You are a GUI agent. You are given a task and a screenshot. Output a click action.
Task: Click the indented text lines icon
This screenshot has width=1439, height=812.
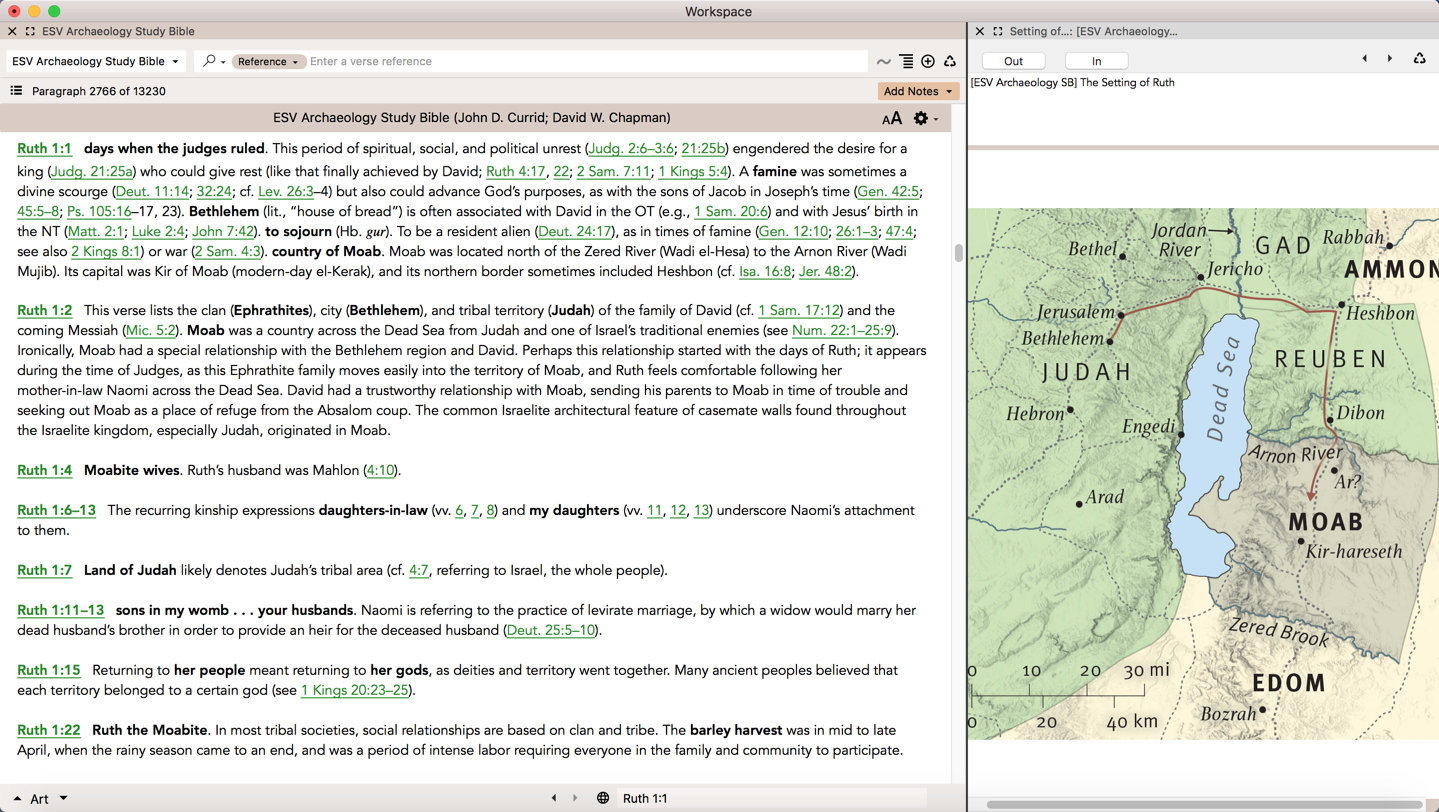(x=906, y=62)
